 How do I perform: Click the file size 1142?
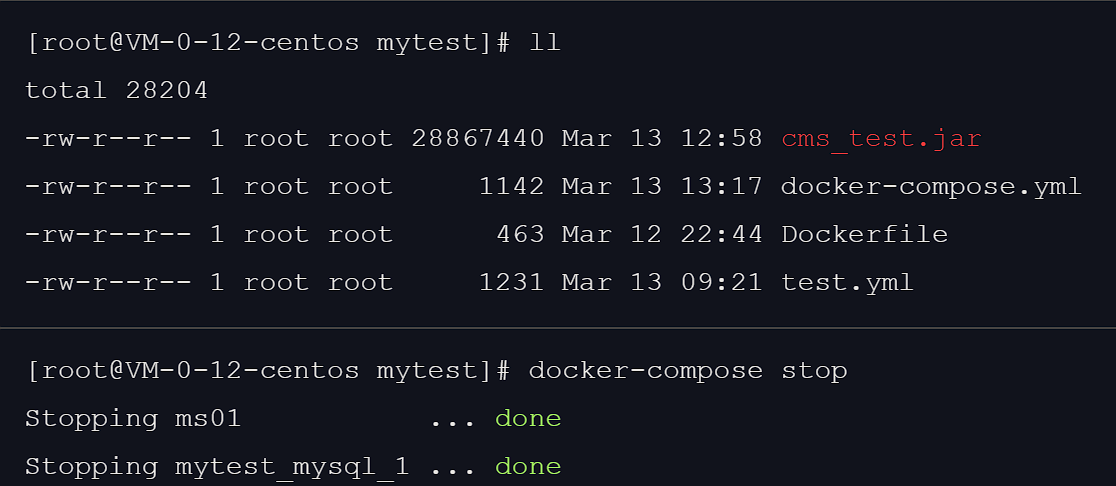tap(511, 186)
